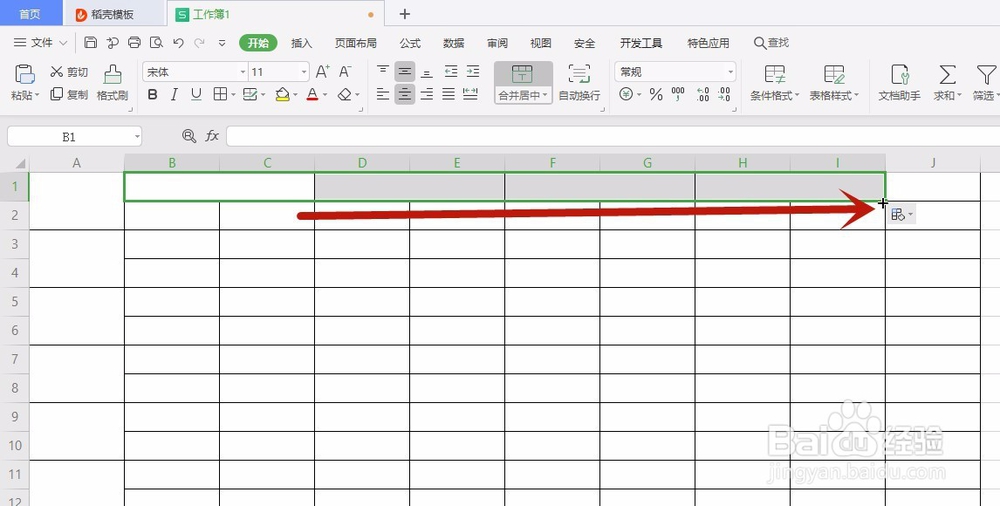Click the currency ¥ format icon
The image size is (1000, 506).
(626, 94)
